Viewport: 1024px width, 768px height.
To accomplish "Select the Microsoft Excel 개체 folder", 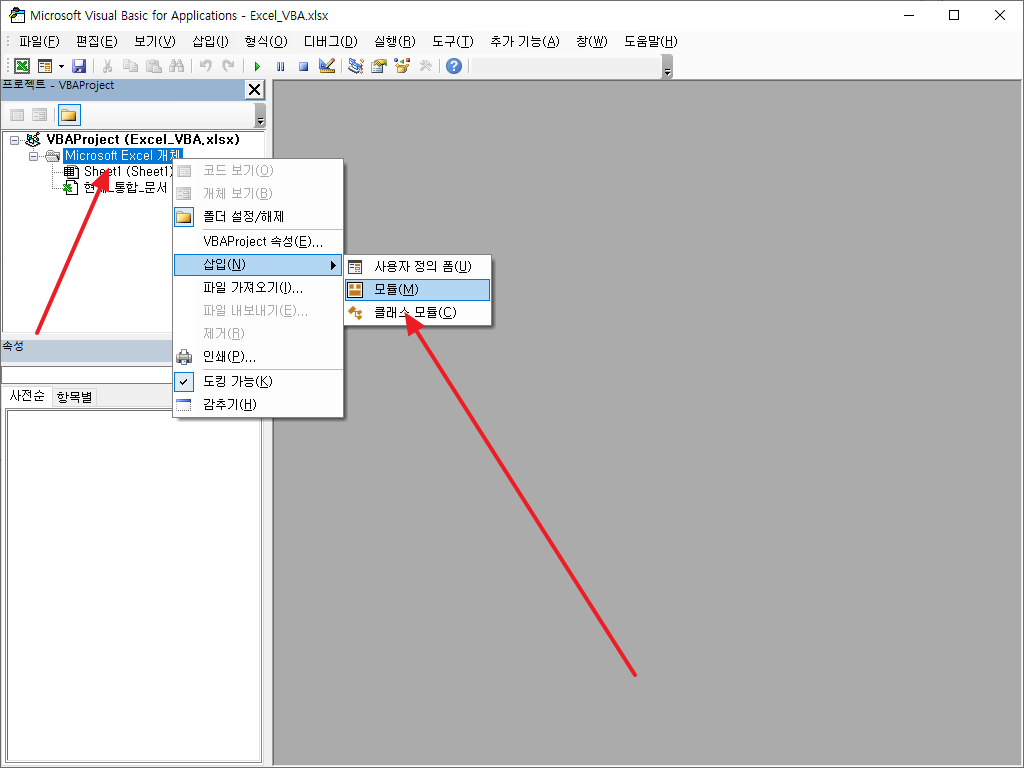I will coord(123,156).
